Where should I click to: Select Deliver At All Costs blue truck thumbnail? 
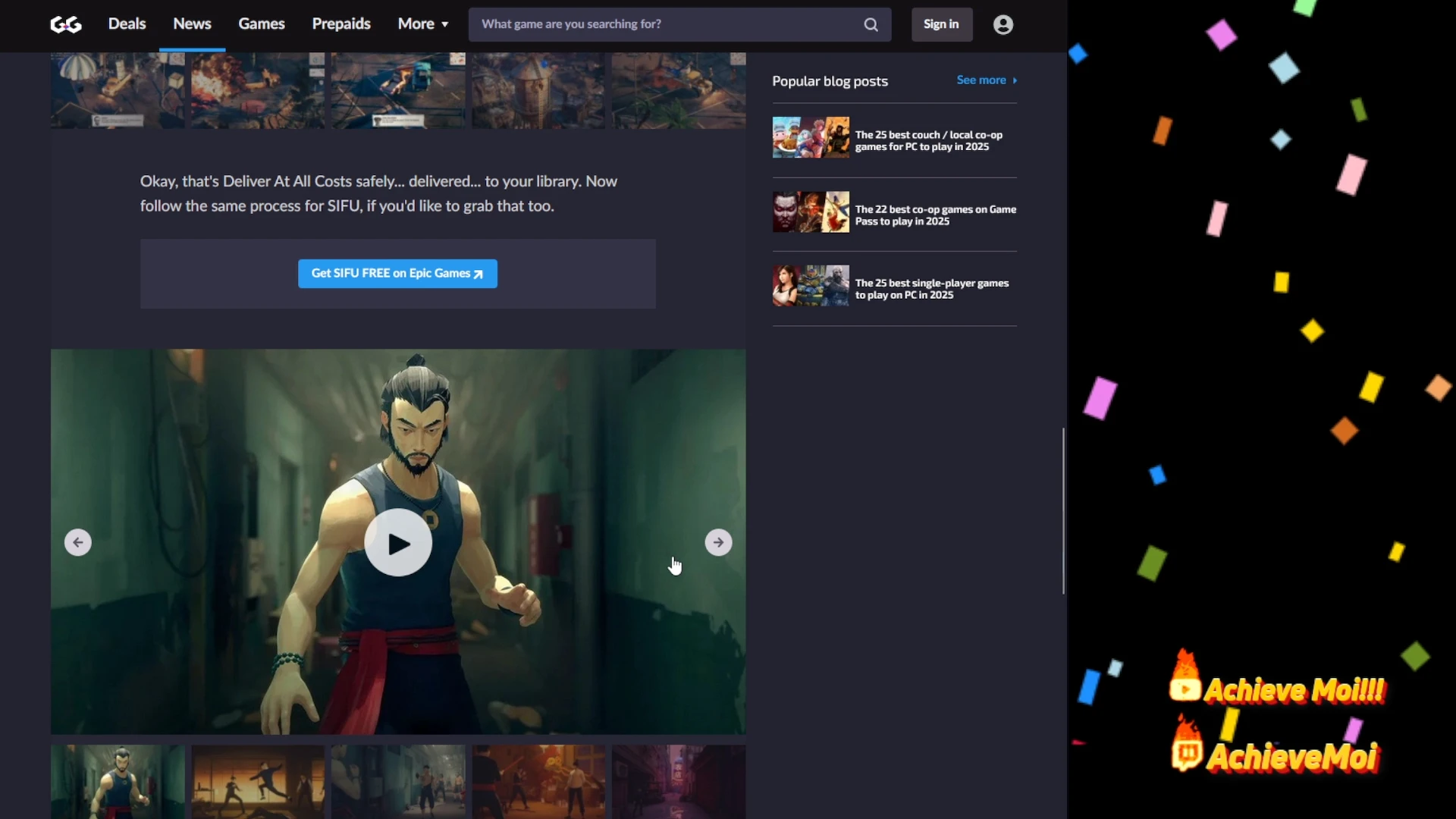tap(398, 90)
